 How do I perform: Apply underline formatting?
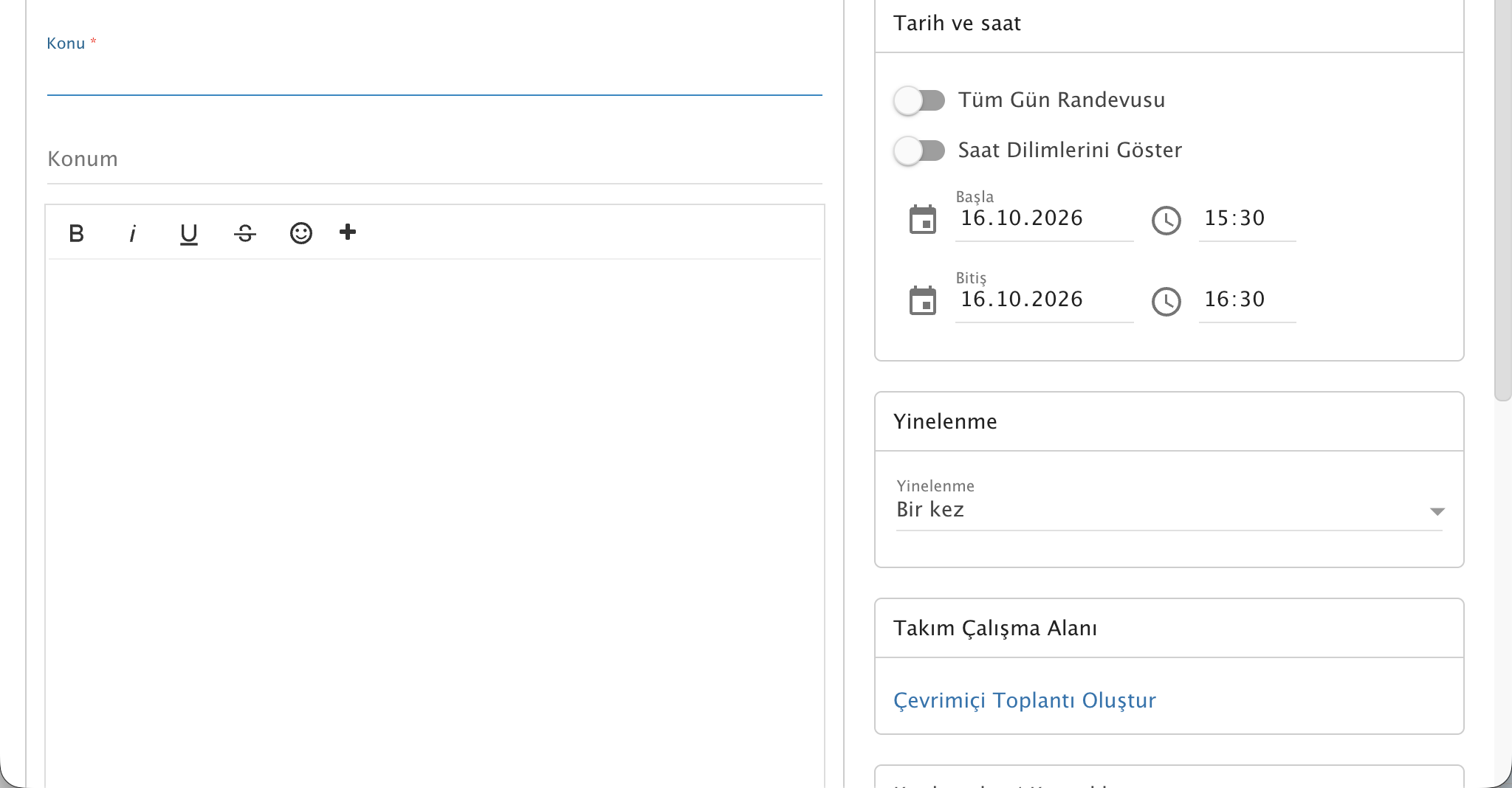click(x=189, y=233)
